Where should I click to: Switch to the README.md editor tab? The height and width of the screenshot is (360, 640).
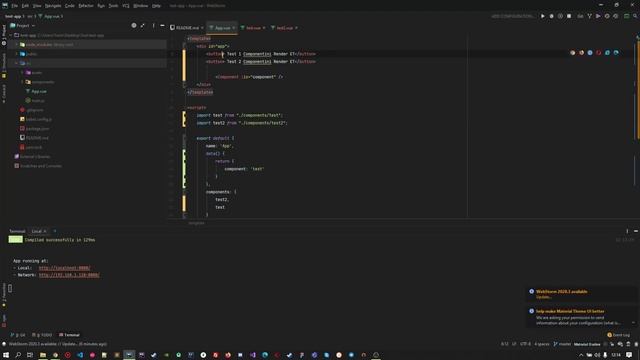187,28
